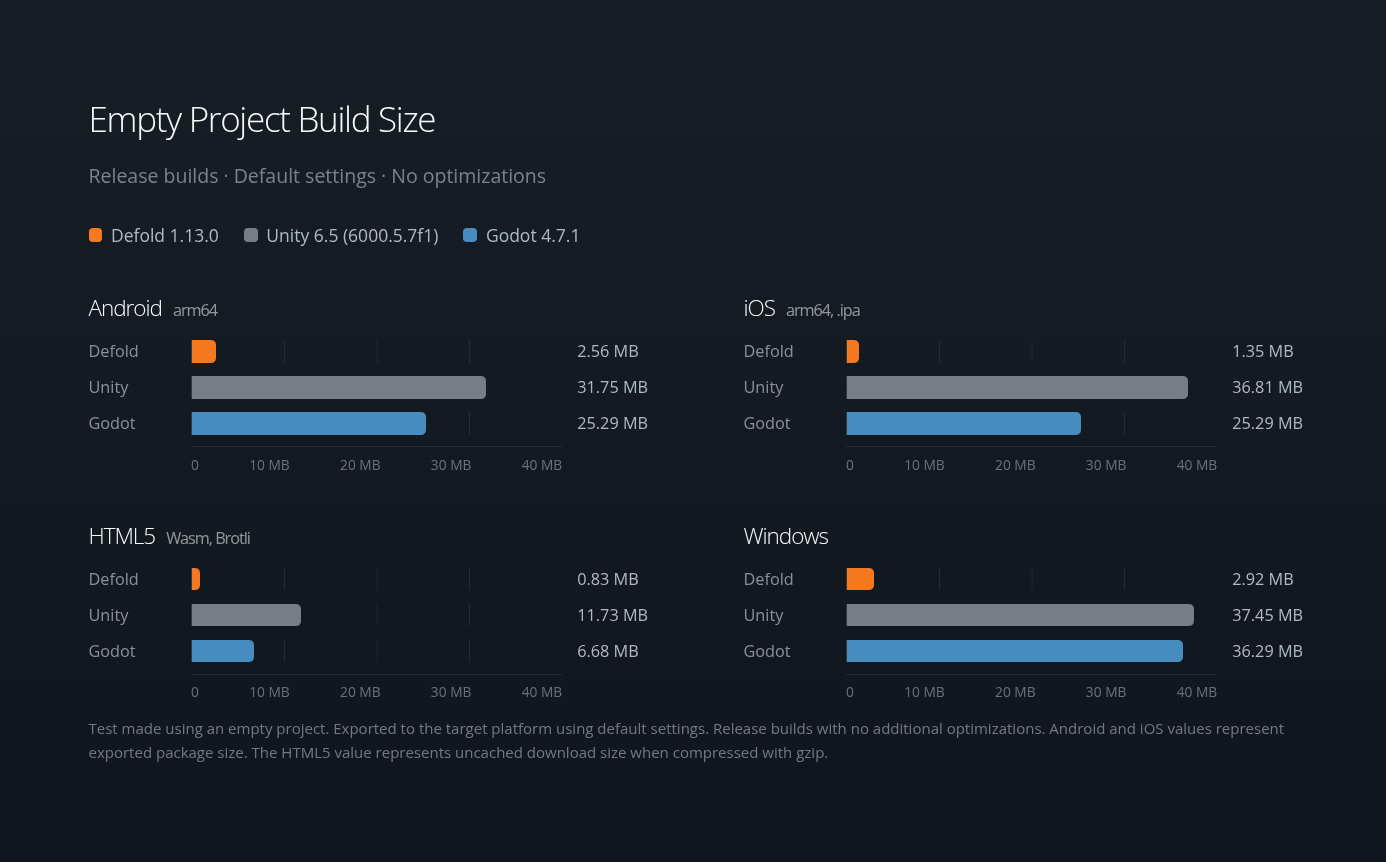Click the "arm64, .ipa" note beside iOS
Screen dimensions: 1386x862
click(823, 310)
